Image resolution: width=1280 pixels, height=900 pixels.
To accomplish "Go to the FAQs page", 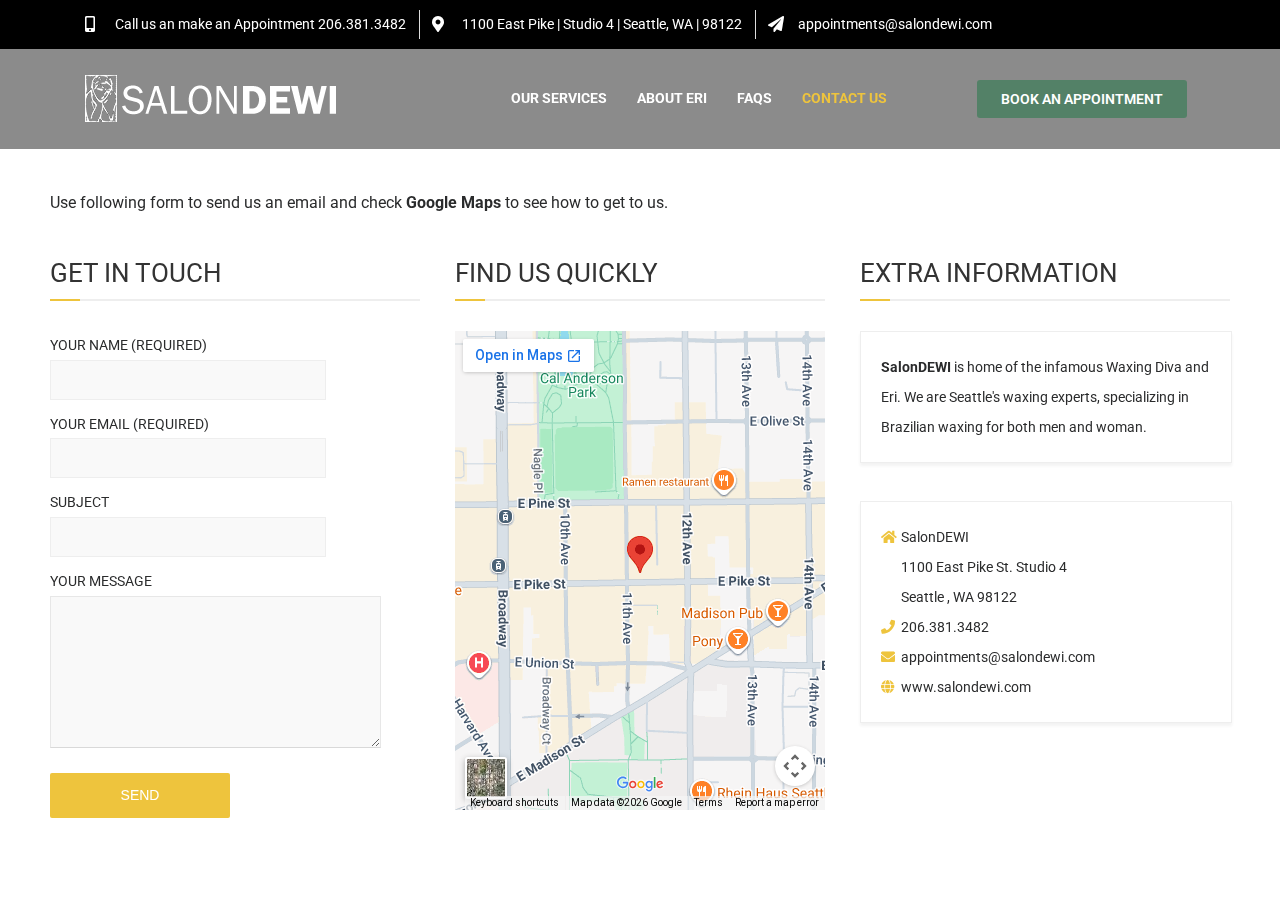I will point(754,98).
